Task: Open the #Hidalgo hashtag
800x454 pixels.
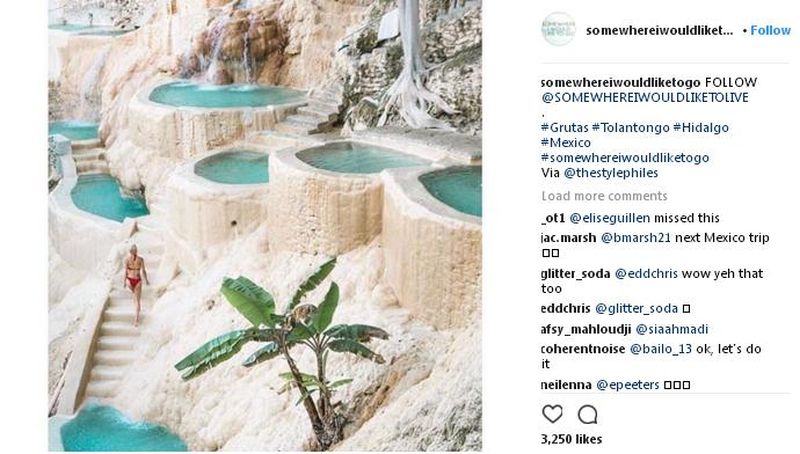Action: point(701,128)
